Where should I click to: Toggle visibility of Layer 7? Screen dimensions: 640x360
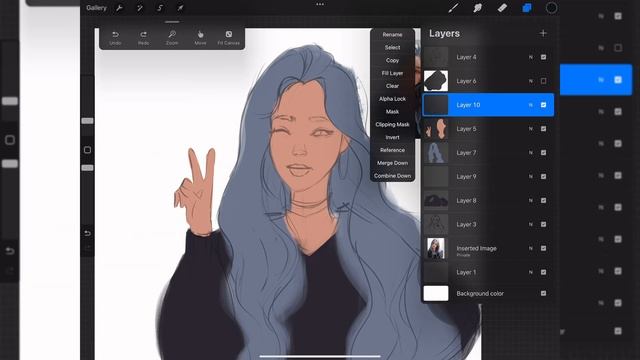[x=543, y=153]
